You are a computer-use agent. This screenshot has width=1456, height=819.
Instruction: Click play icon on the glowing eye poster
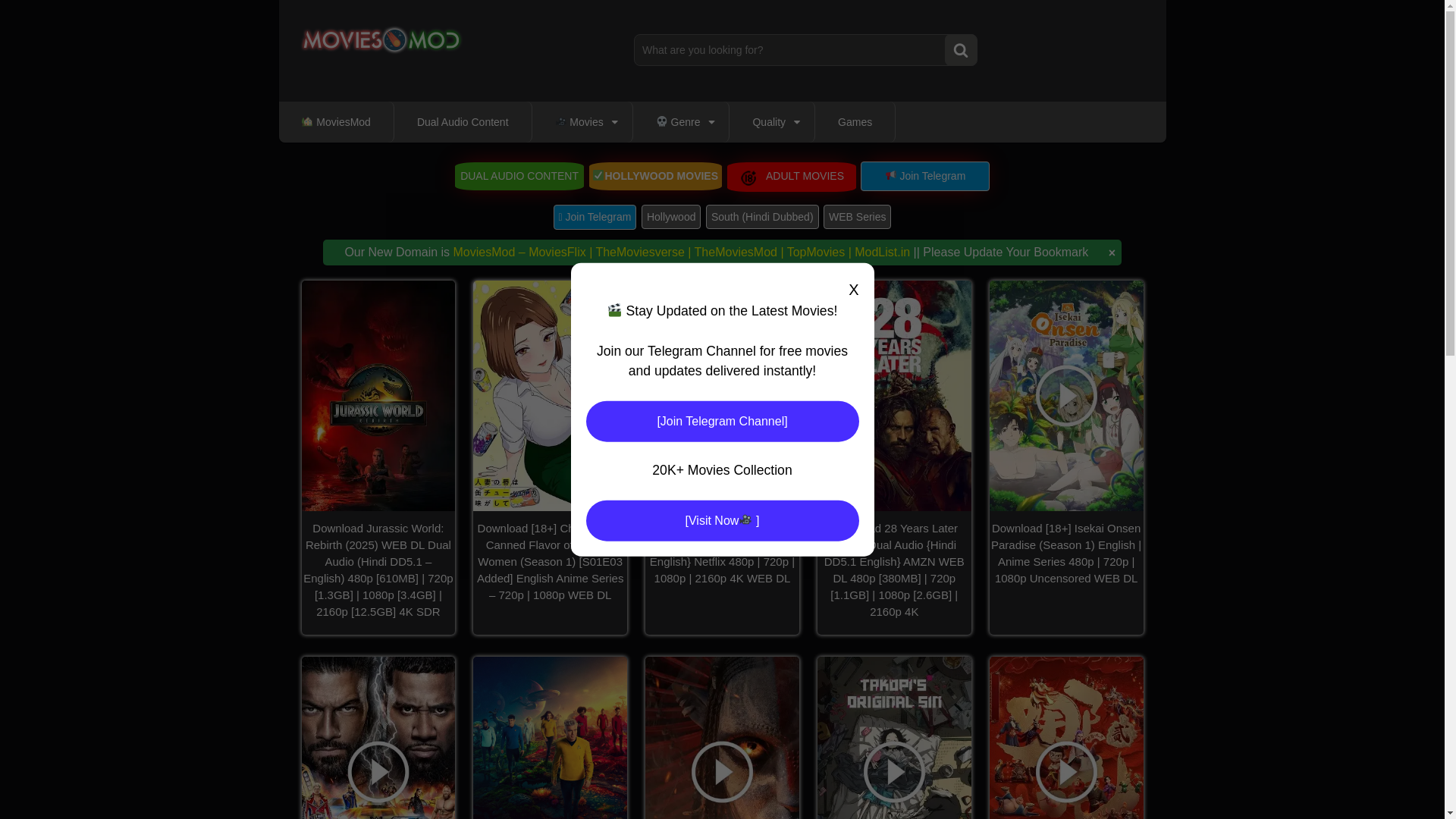[x=722, y=772]
